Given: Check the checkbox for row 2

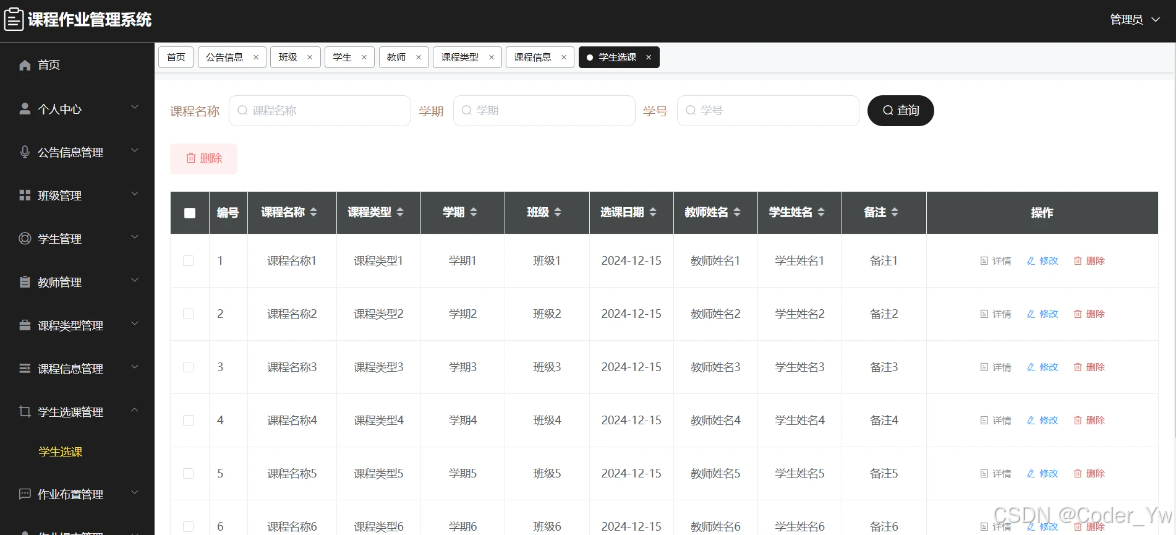Looking at the screenshot, I should pos(188,314).
